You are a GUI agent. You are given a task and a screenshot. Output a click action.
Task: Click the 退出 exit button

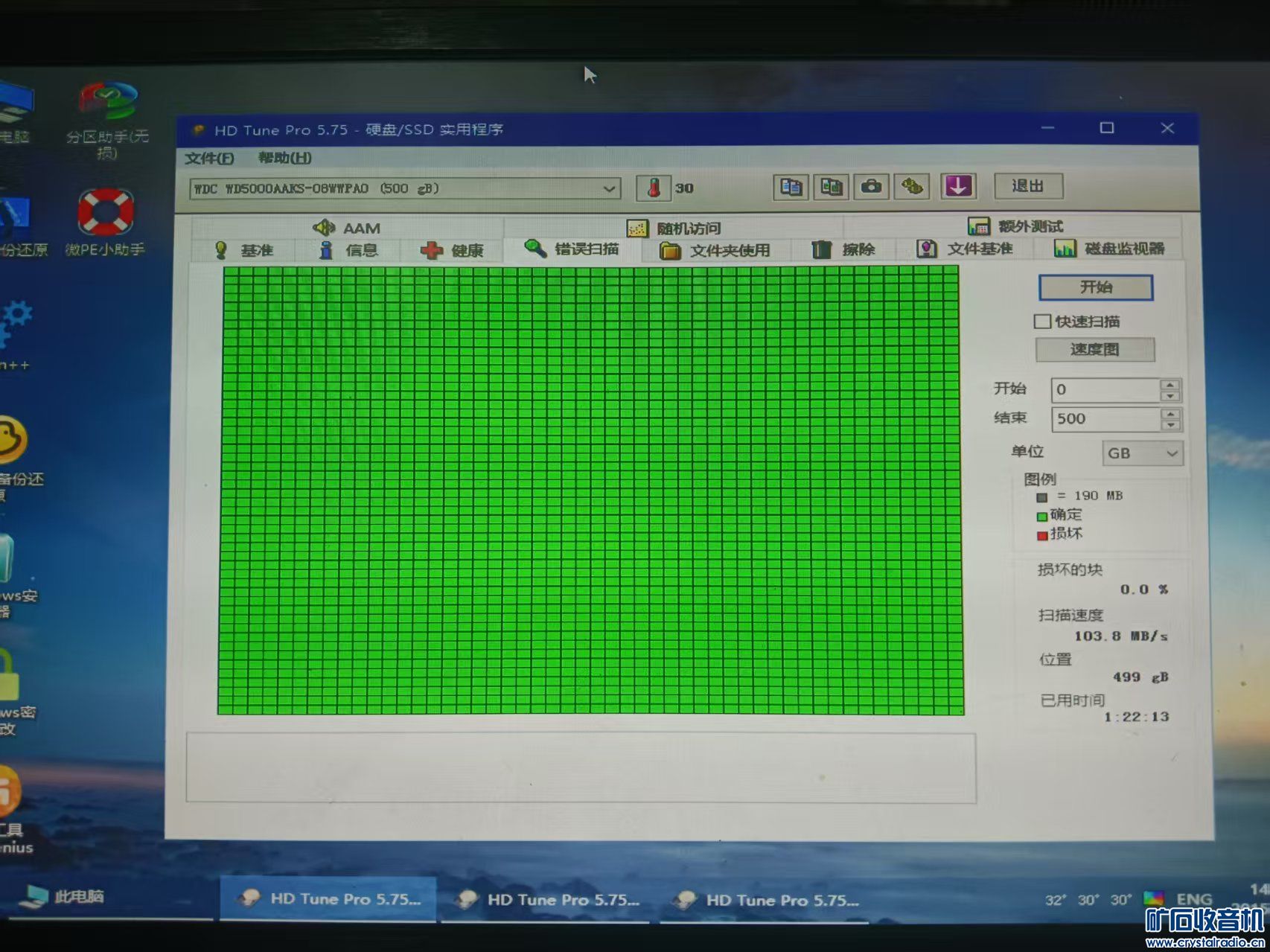[1028, 186]
